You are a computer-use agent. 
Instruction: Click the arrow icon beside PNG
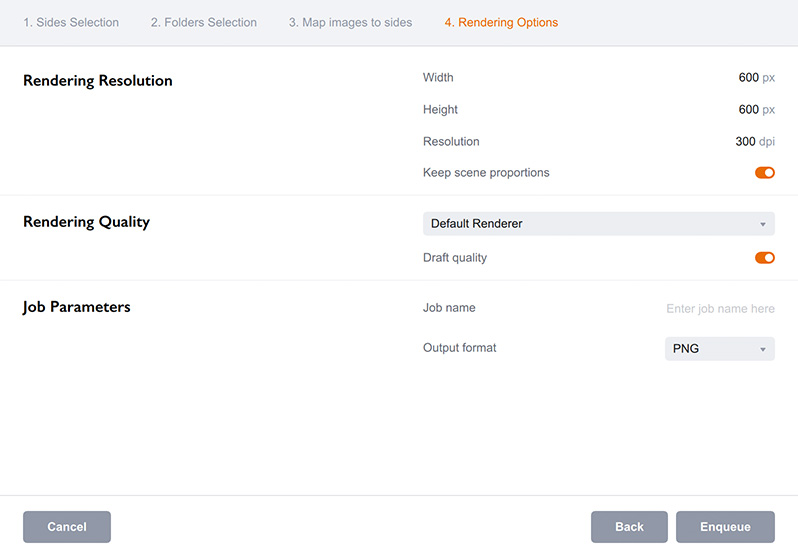[x=762, y=350]
